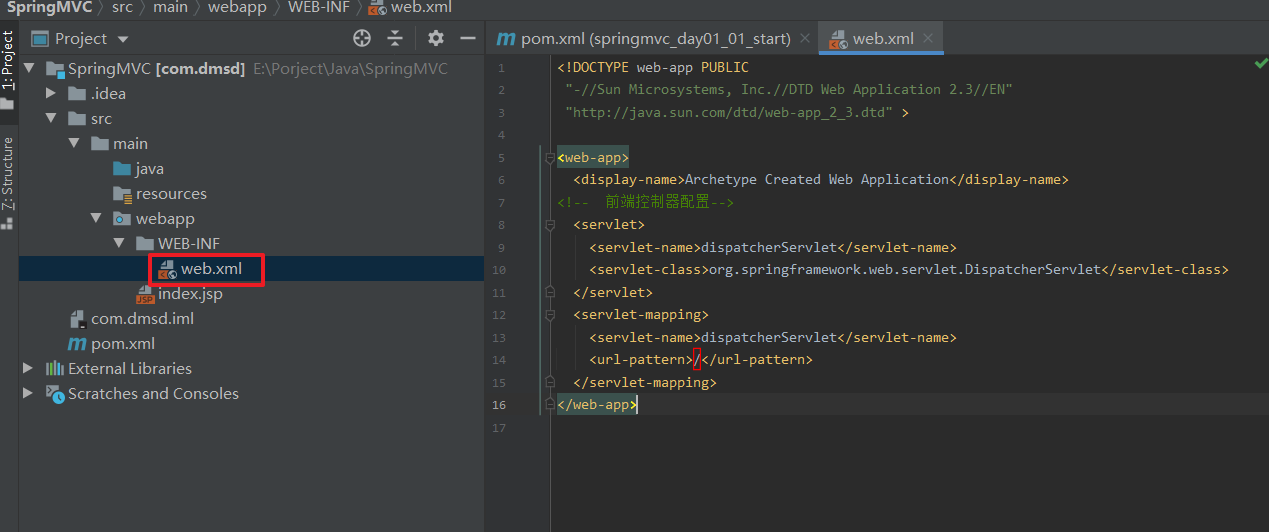This screenshot has width=1269, height=532.
Task: Place cursor in url-pattern value on line 14
Action: [x=697, y=360]
